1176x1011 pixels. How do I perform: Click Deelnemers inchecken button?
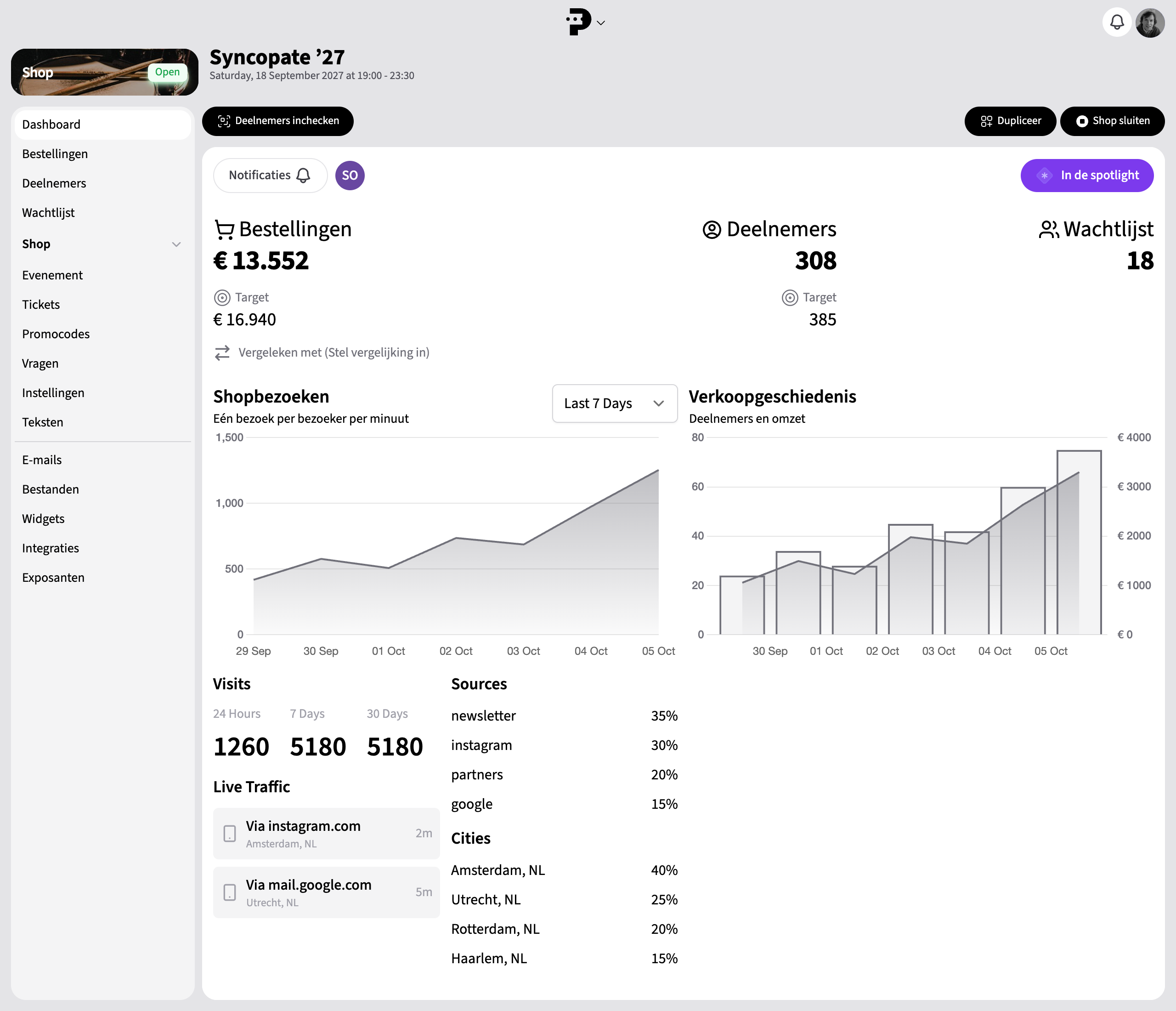[277, 121]
